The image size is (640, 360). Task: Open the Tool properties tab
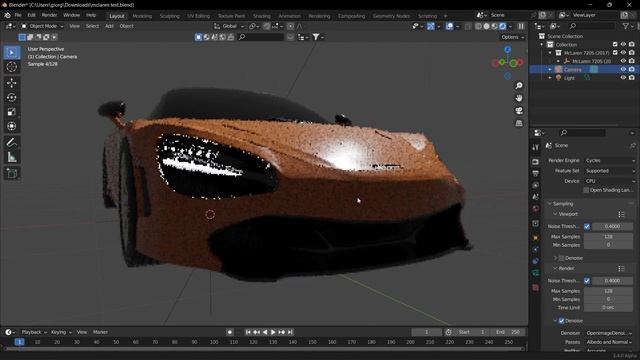pos(536,147)
